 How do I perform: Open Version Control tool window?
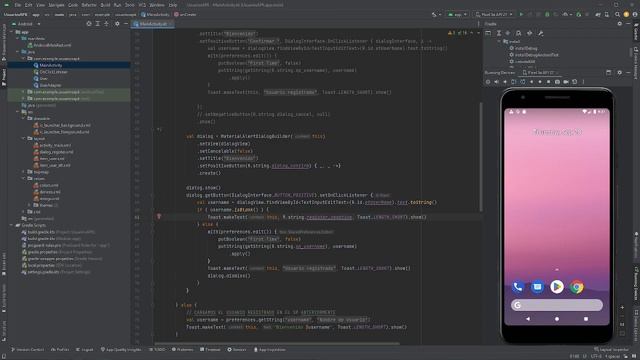tap(27, 350)
